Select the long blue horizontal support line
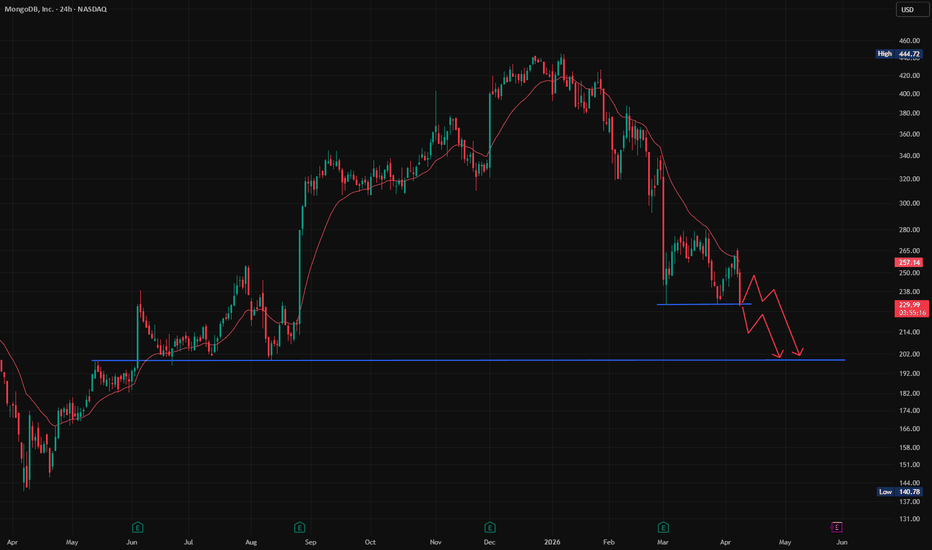932x550 pixels. [x=468, y=360]
